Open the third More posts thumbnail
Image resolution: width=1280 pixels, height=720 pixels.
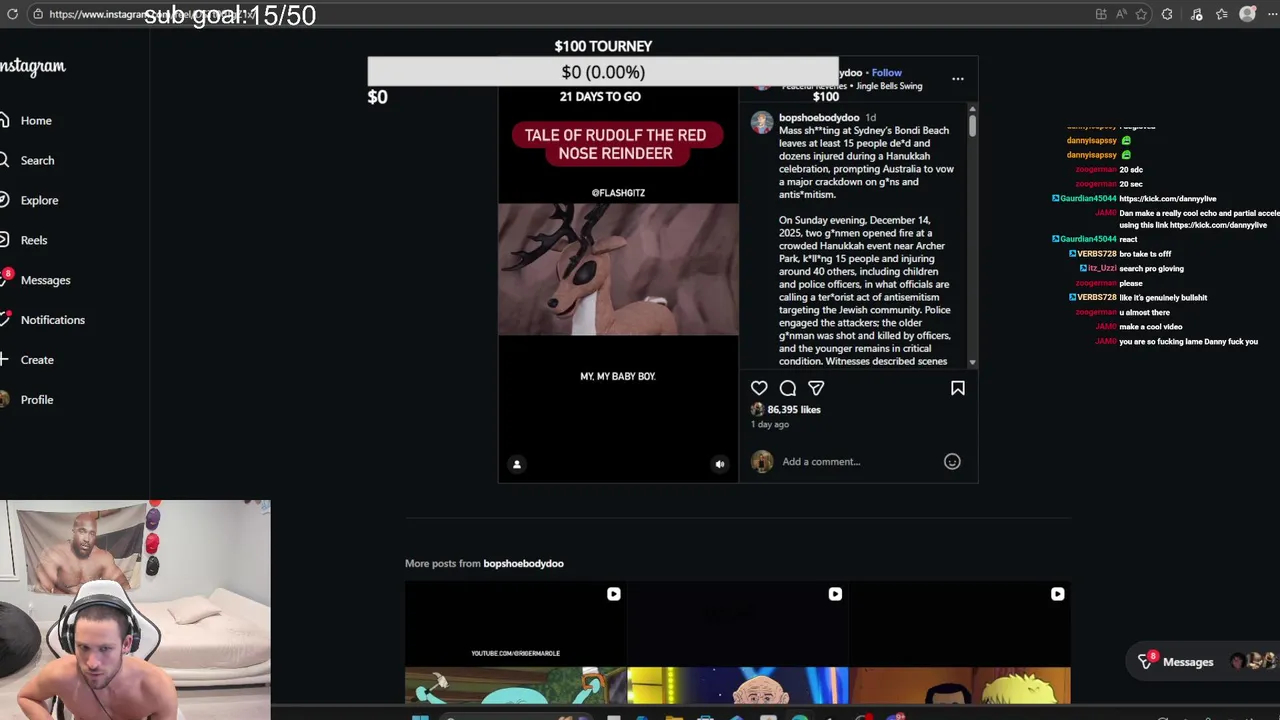click(960, 643)
